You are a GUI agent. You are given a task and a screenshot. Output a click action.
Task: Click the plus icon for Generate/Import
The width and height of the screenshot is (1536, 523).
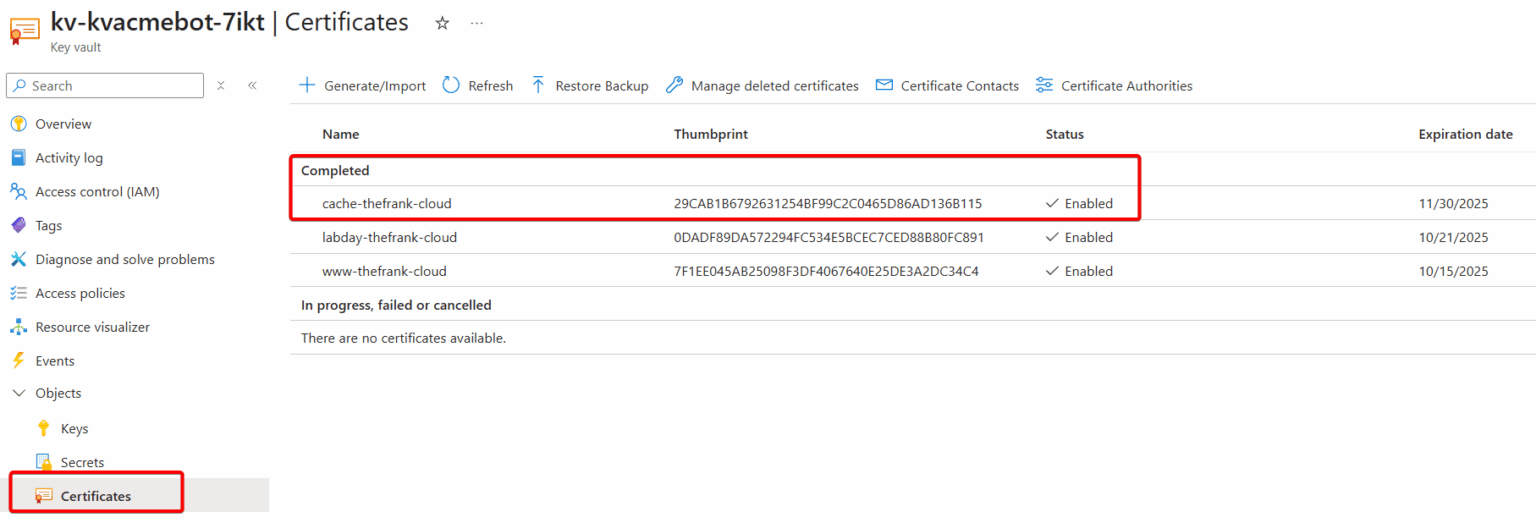pos(307,85)
